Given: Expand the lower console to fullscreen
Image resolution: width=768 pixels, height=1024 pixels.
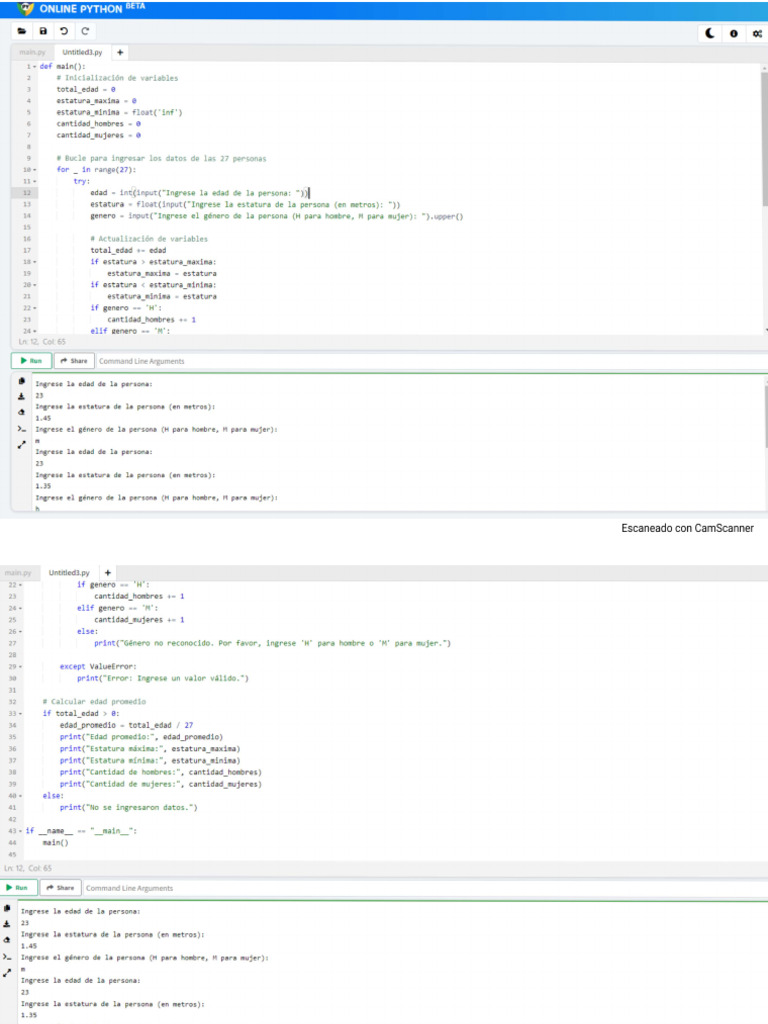Looking at the screenshot, I should [x=7, y=973].
